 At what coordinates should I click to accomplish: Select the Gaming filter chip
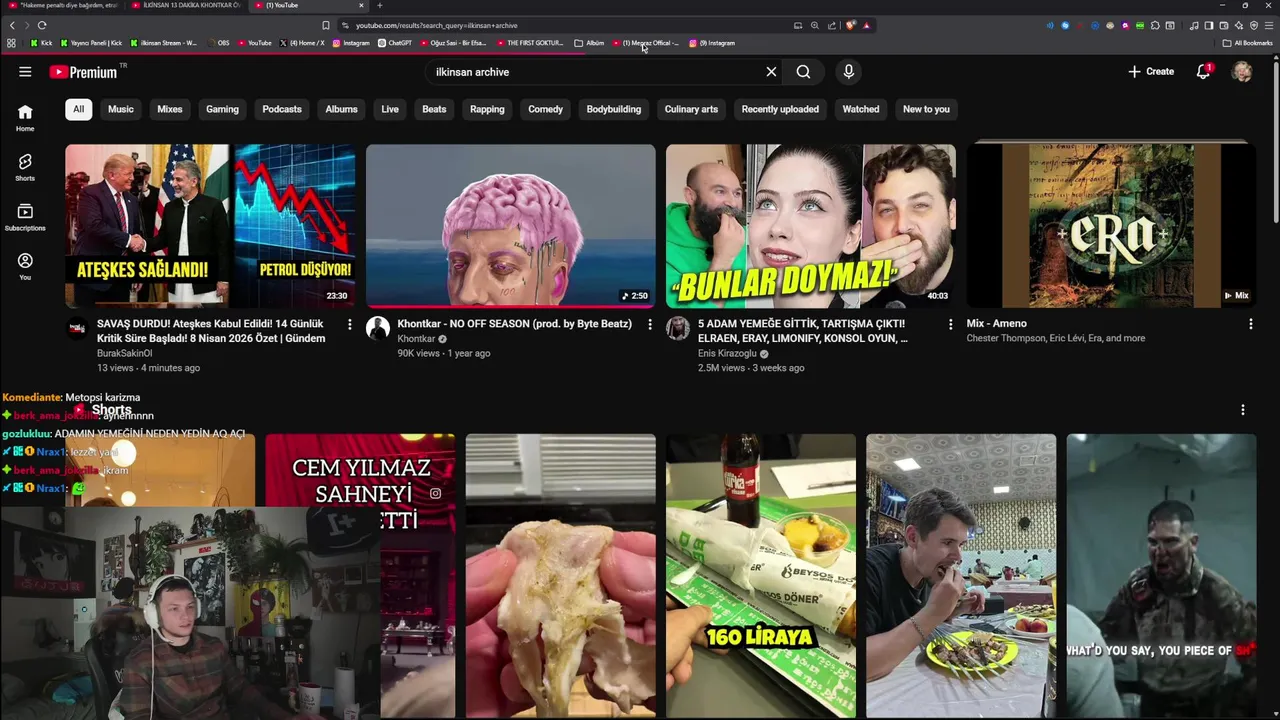(222, 109)
